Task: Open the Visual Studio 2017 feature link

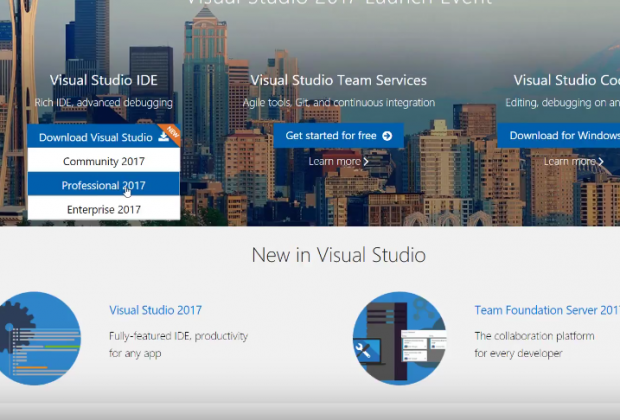Action: [155, 310]
